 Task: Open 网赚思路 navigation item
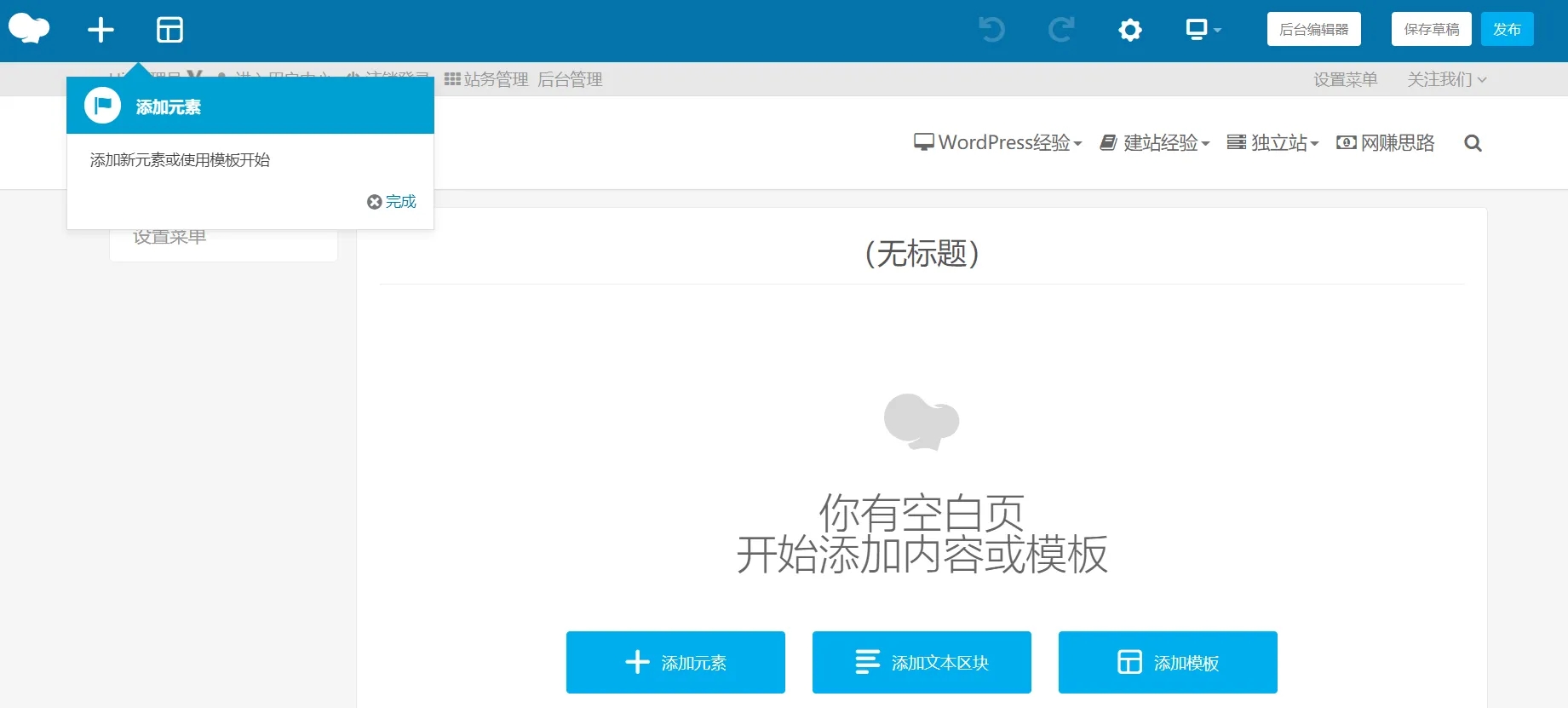1385,142
